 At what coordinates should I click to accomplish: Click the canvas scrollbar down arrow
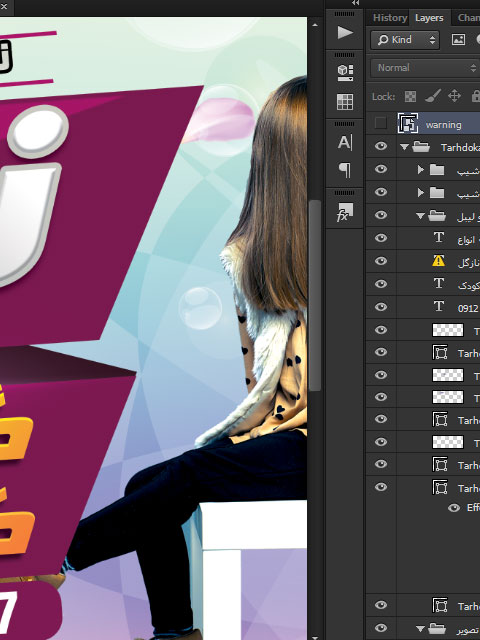pos(315,637)
